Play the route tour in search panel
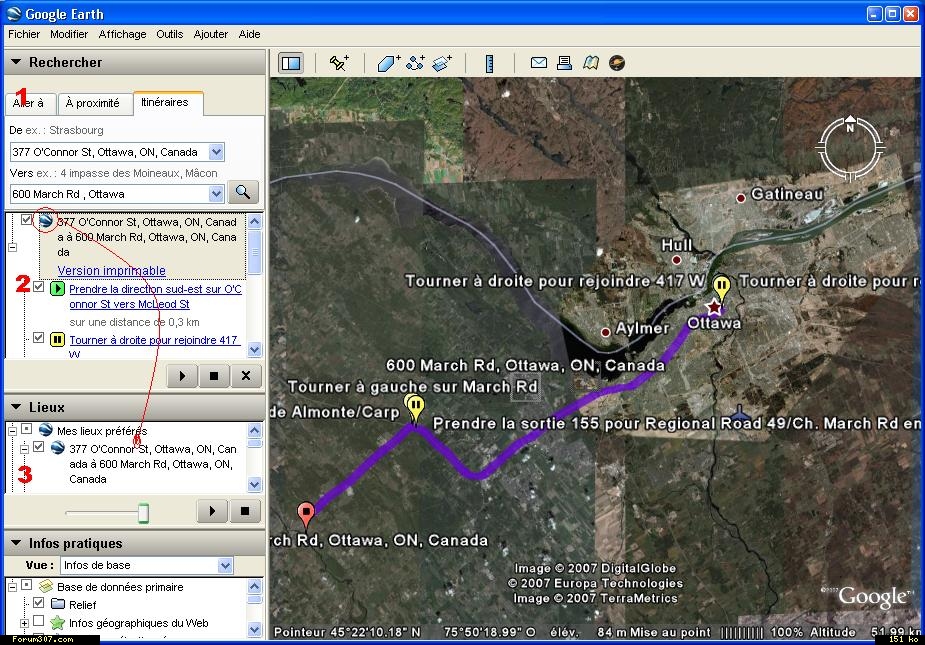This screenshot has height=645, width=925. pos(182,375)
